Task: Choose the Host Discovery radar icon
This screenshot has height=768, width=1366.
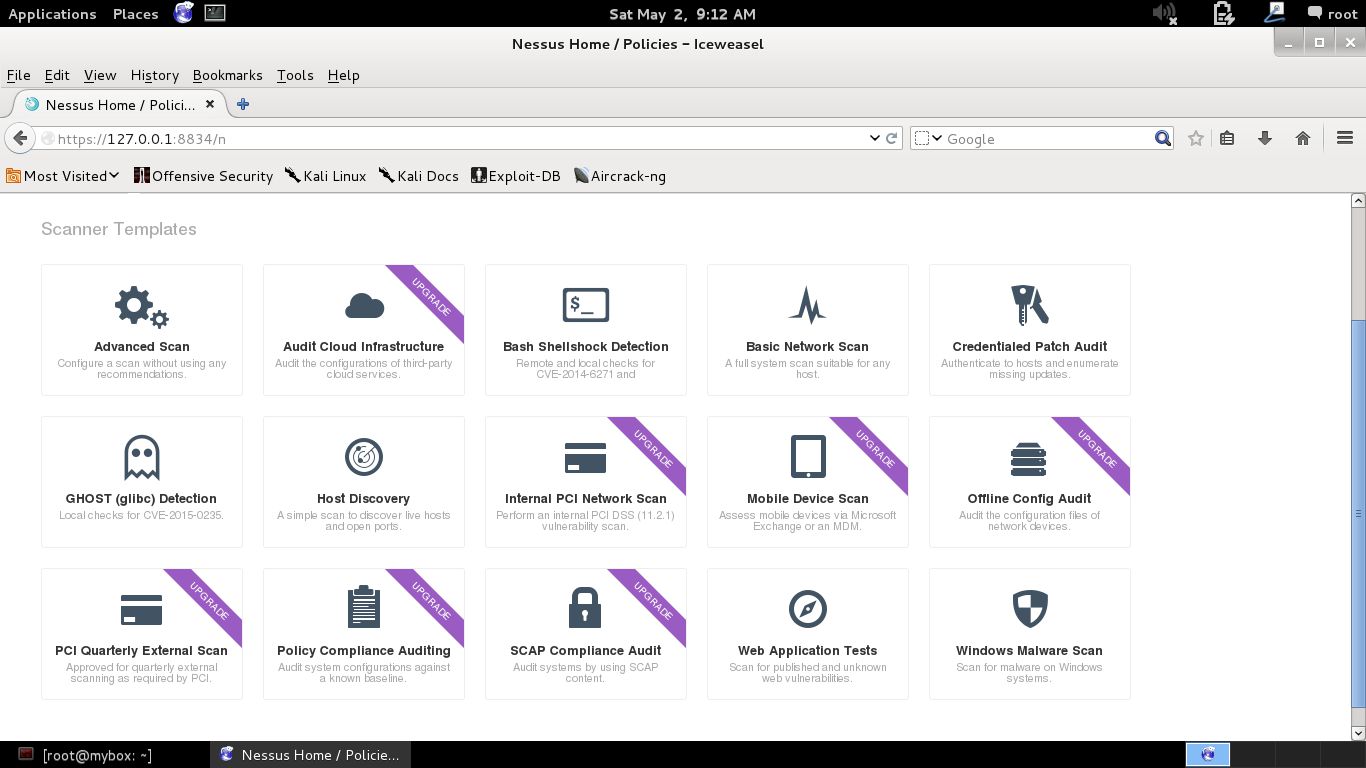Action: [364, 457]
